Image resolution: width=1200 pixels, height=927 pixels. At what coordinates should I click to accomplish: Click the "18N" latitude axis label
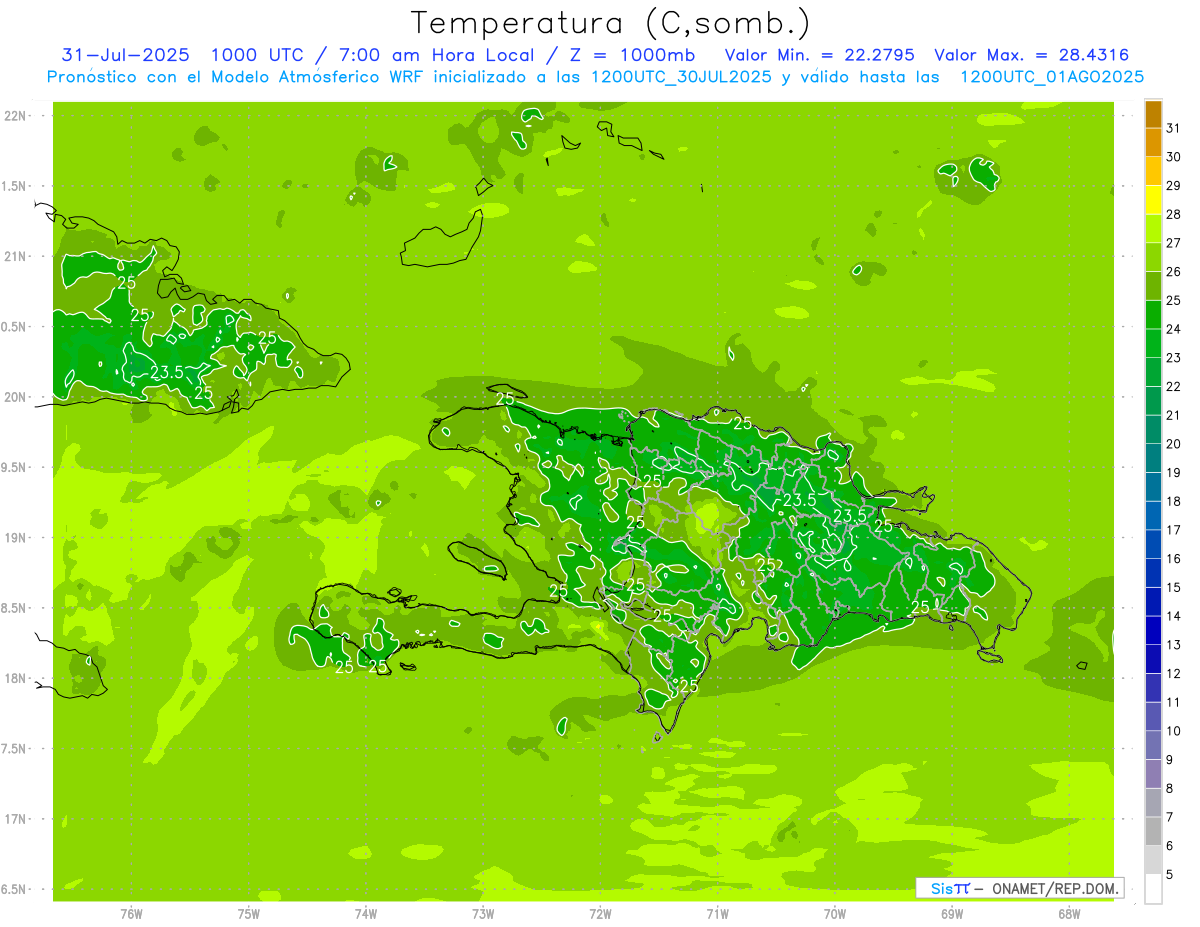coord(15,678)
